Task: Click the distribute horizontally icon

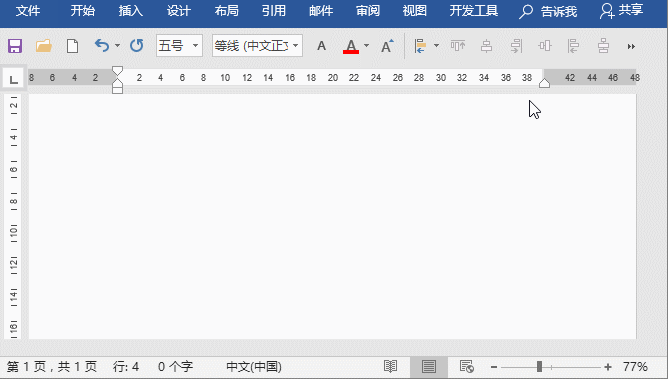Action: 545,46
